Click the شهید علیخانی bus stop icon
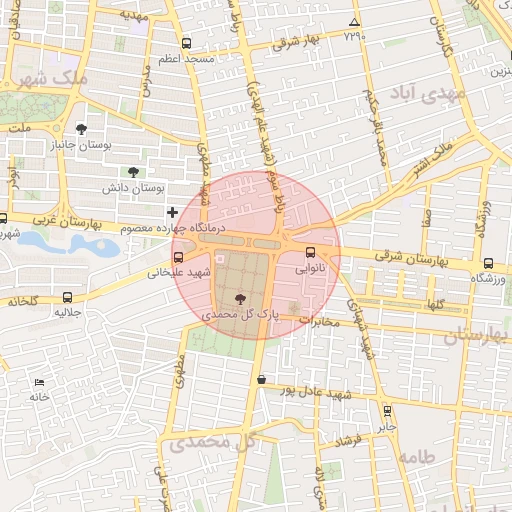 (178, 257)
